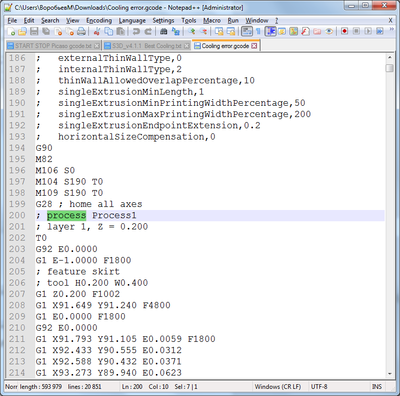Click the Save floppy disk icon
The height and width of the screenshot is (396, 400).
point(34,32)
